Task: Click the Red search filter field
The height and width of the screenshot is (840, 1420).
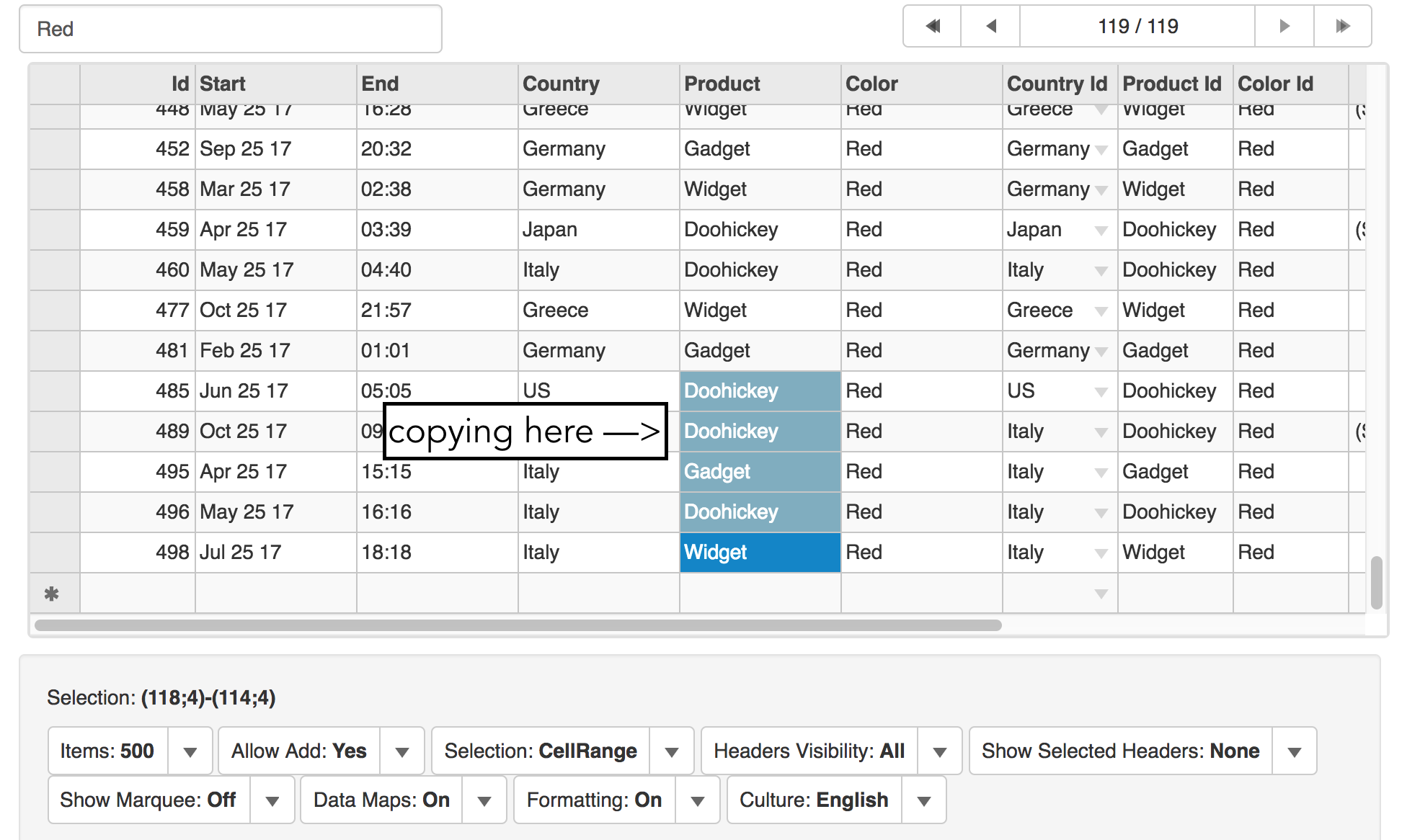Action: (x=231, y=30)
